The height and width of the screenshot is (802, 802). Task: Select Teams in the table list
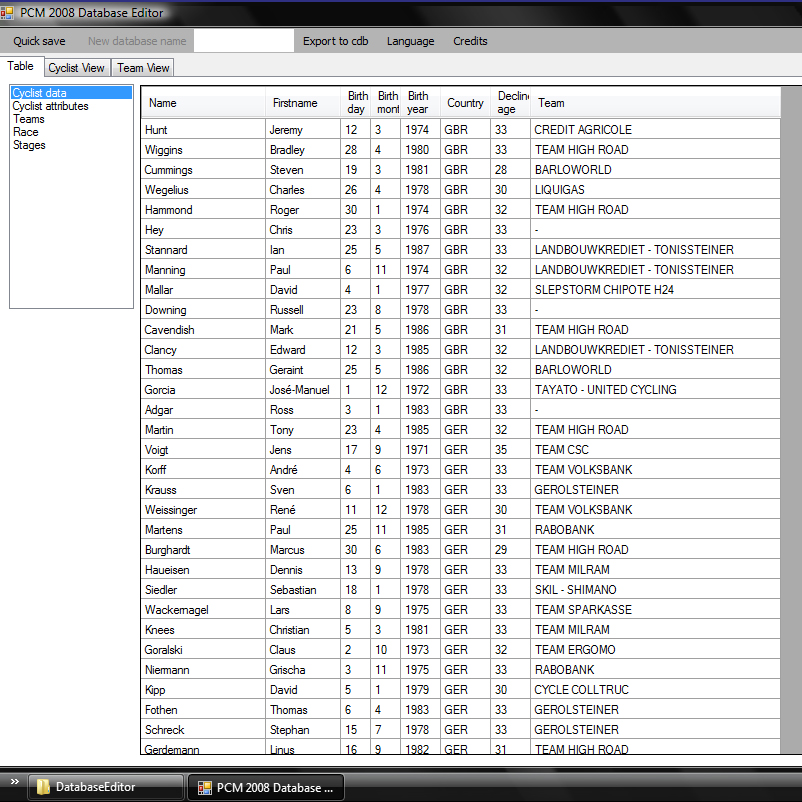29,119
